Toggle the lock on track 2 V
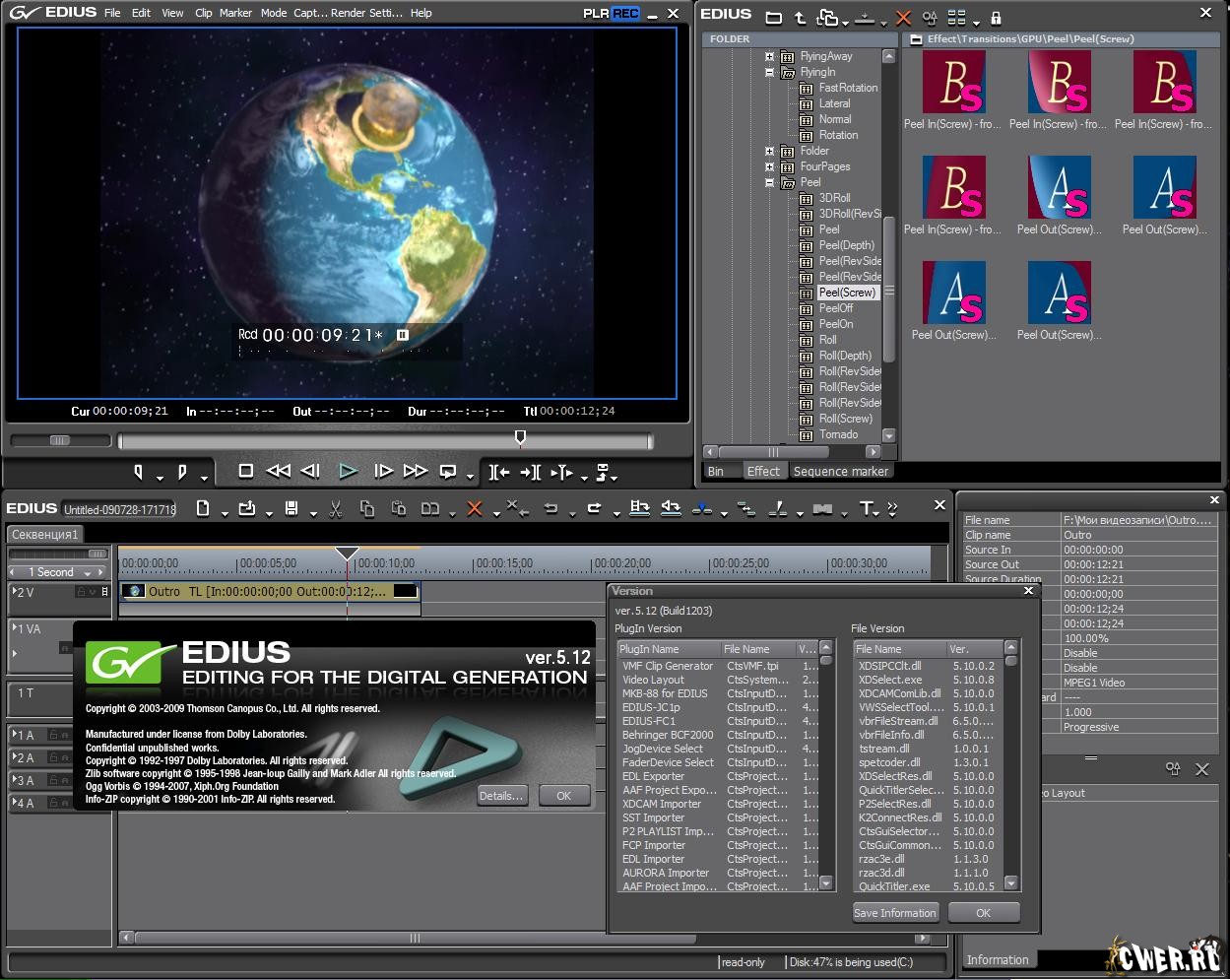Image resolution: width=1230 pixels, height=980 pixels. (x=82, y=592)
